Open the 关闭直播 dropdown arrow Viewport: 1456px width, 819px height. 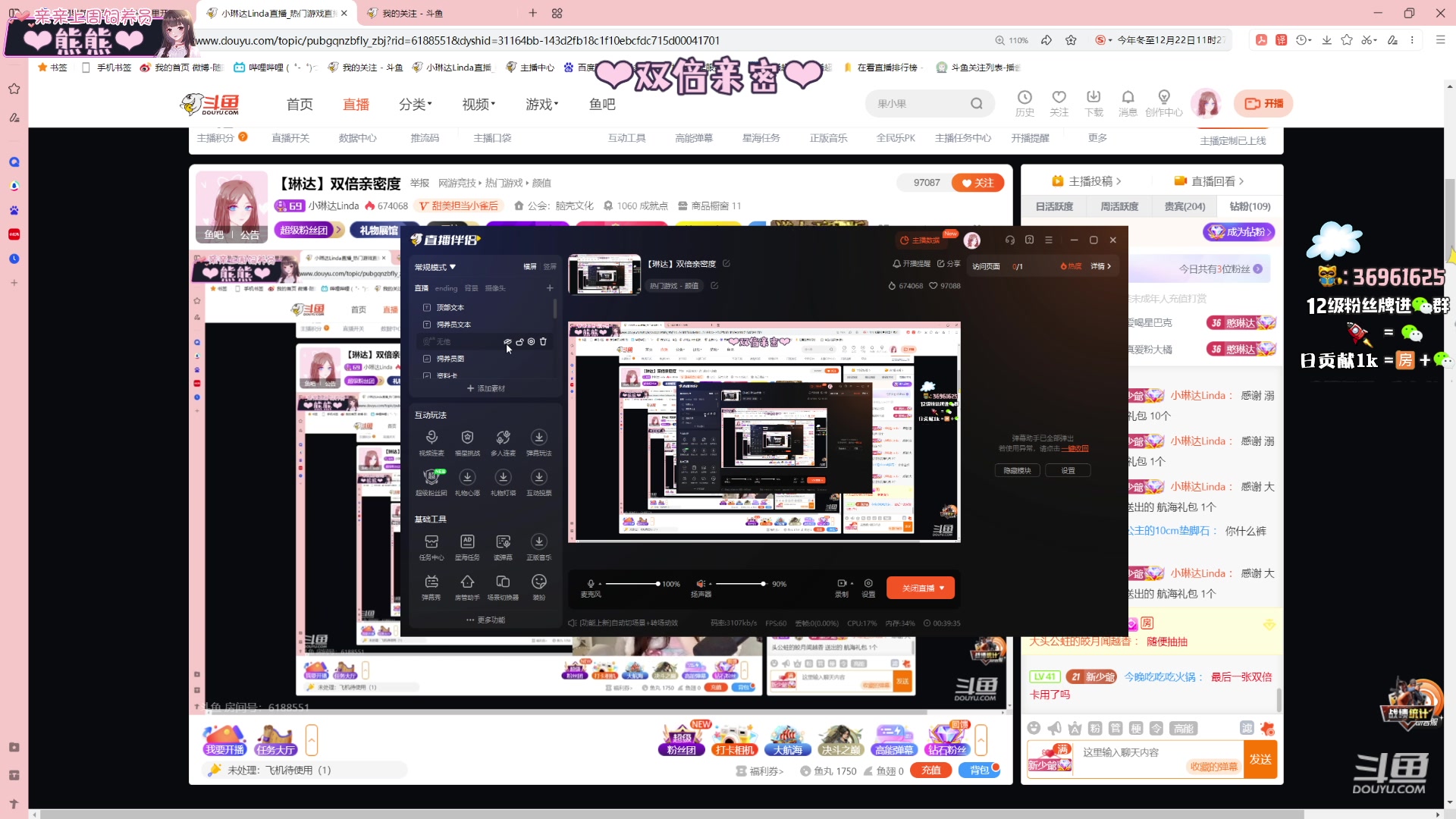pyautogui.click(x=942, y=588)
